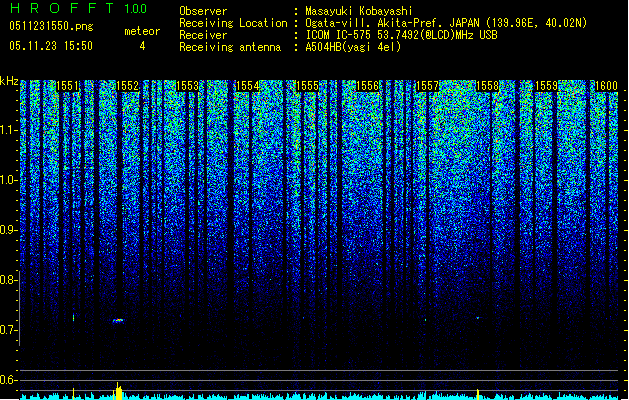This screenshot has width=629, height=400.
Task: Click the bright meteor echo near 1552
Action: click(x=118, y=321)
